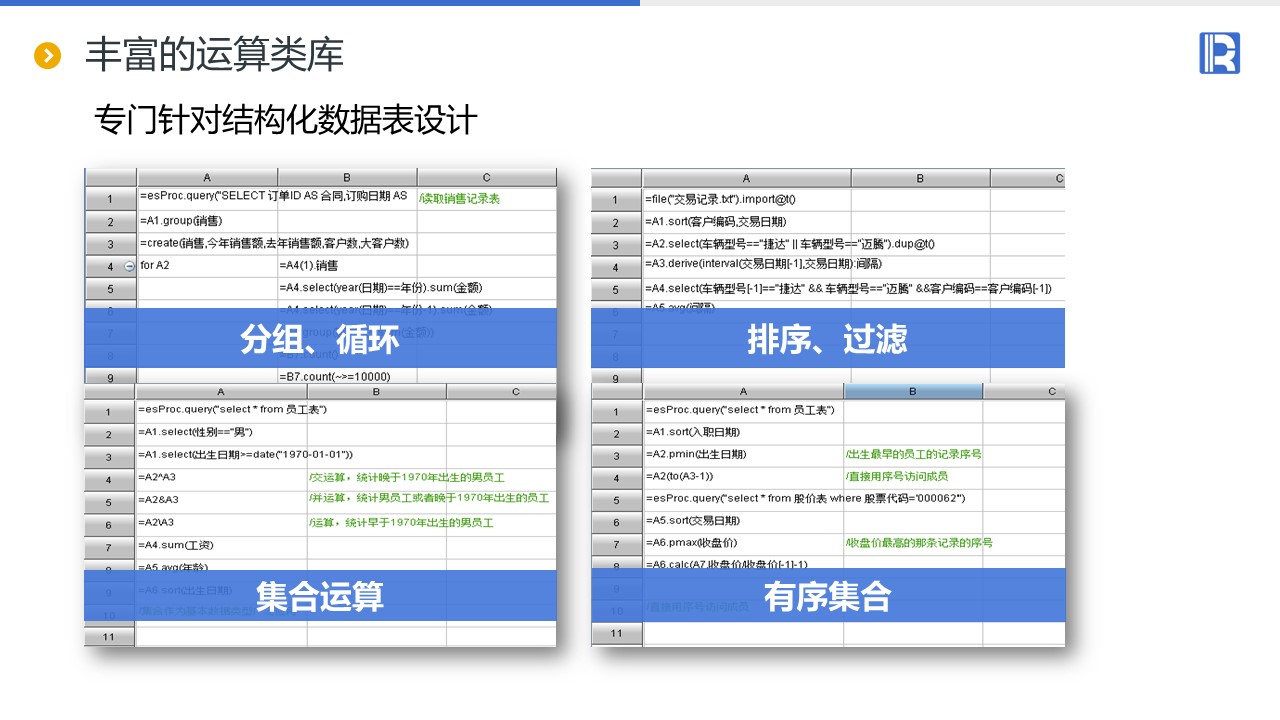Image resolution: width=1280 pixels, height=720 pixels.
Task: Click row header 11 in the 有序集合 grid
Action: tap(617, 634)
